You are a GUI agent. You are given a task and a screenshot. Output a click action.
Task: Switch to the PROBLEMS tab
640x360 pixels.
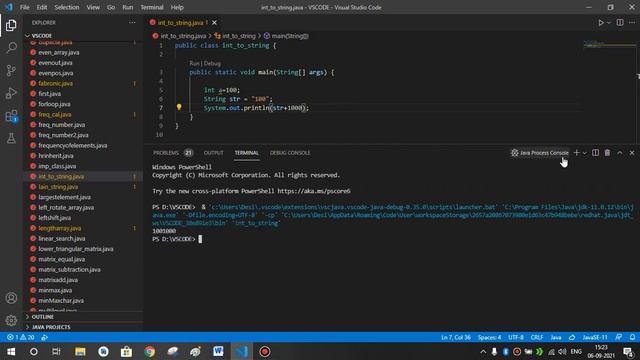(166, 153)
